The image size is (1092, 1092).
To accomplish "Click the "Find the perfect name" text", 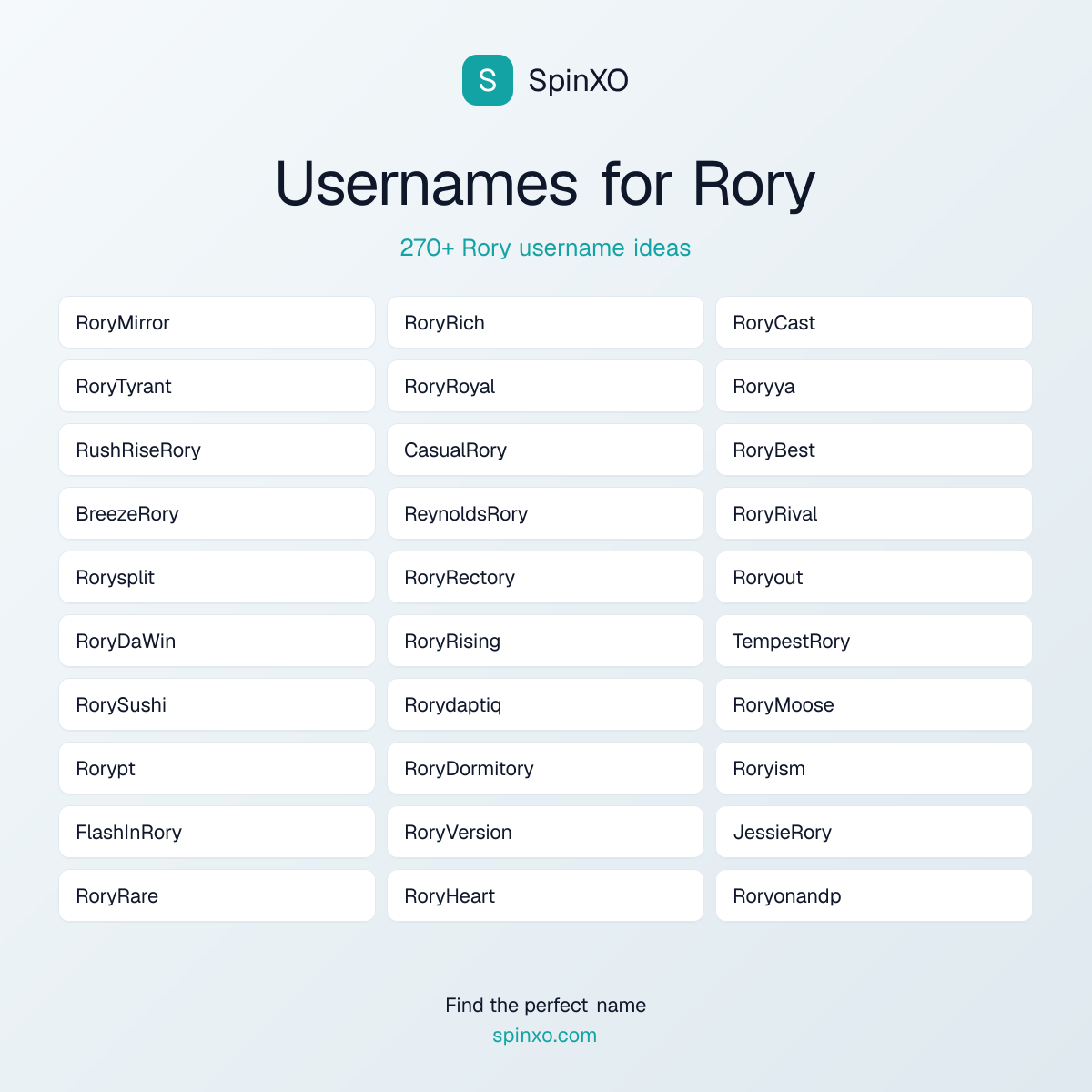I will point(545,1005).
